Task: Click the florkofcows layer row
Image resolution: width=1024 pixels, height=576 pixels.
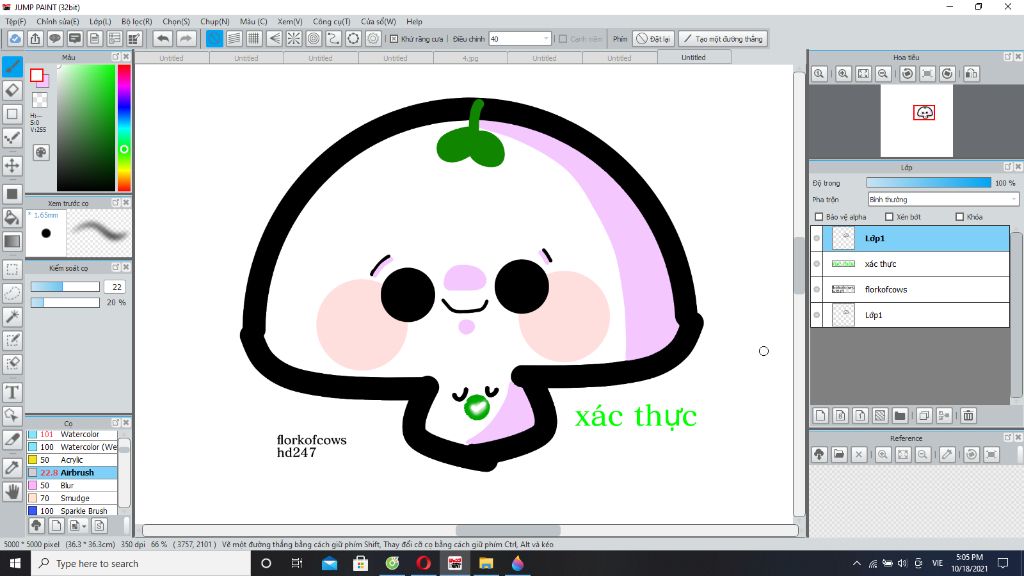Action: point(910,289)
